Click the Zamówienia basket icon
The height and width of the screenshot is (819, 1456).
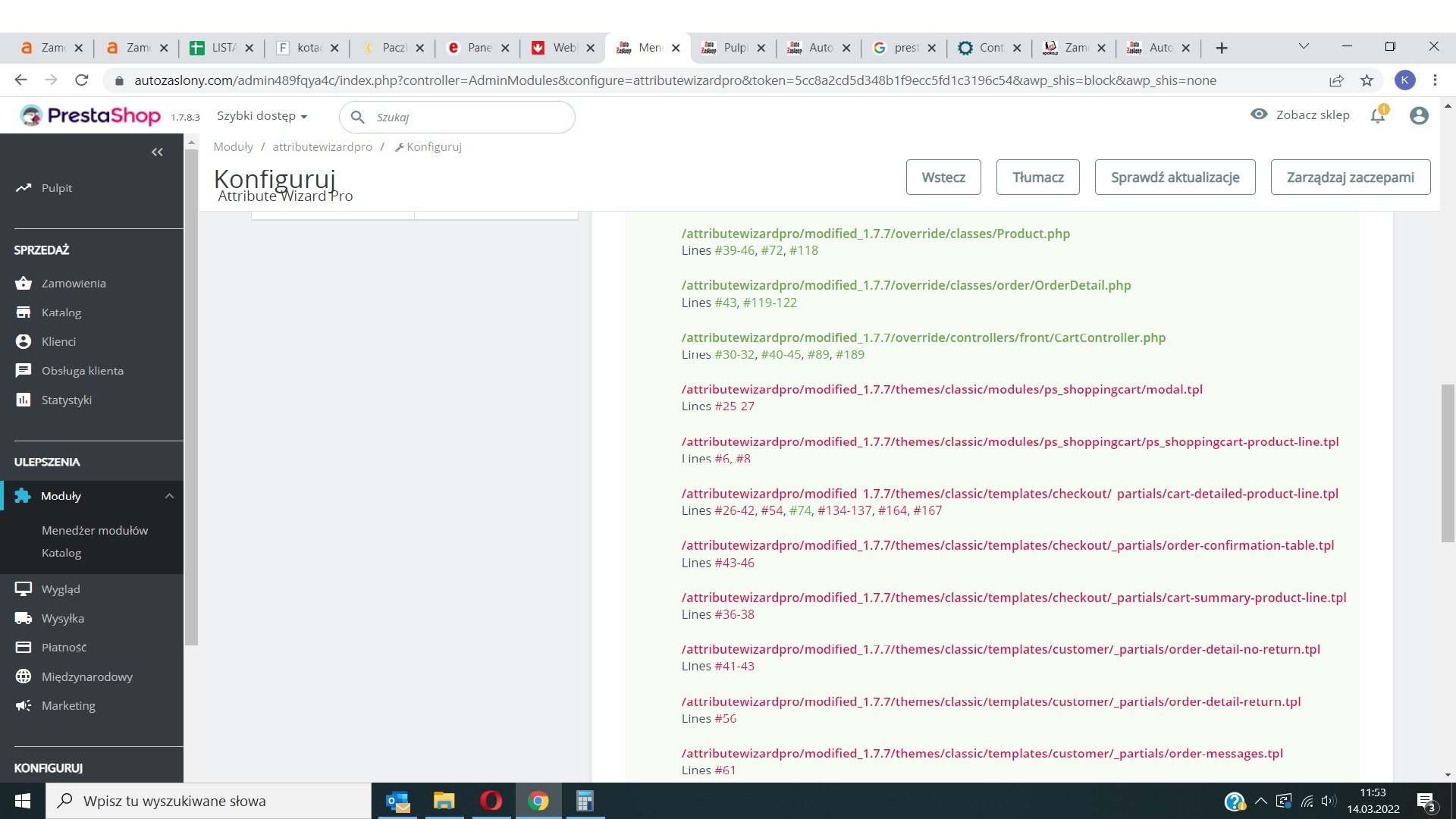click(x=24, y=283)
